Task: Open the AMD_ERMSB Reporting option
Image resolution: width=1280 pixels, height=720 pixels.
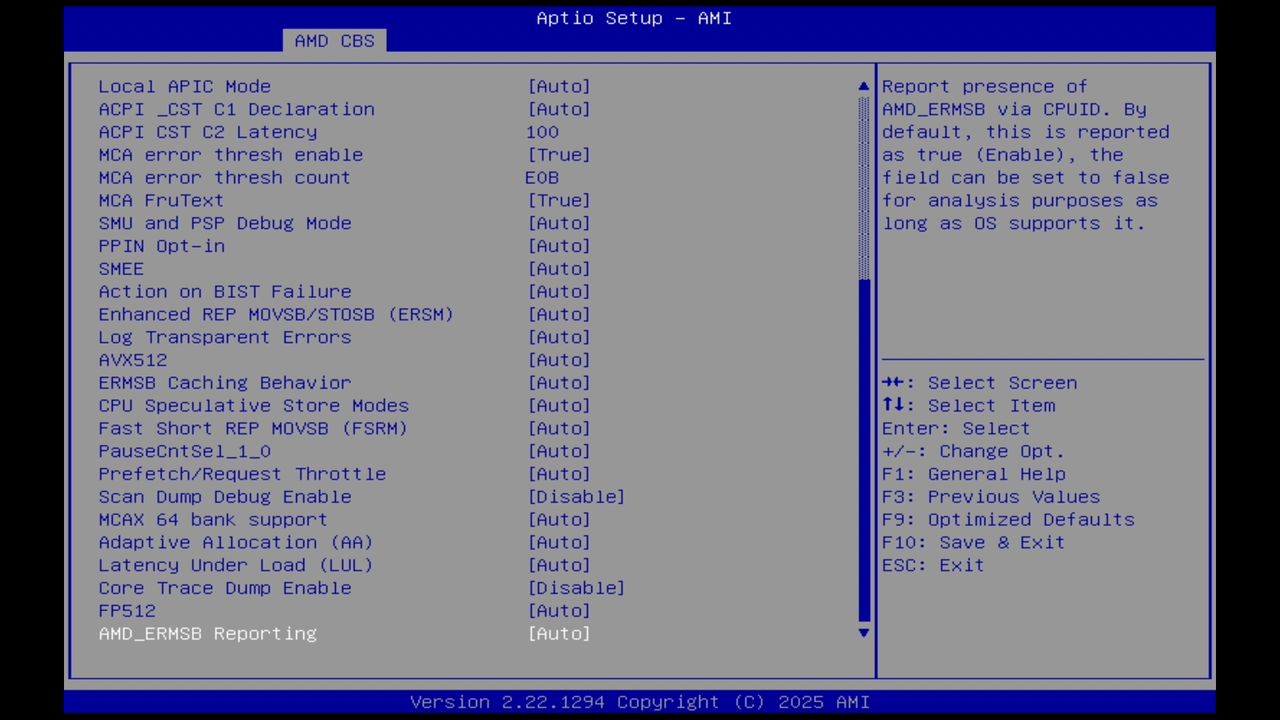Action: tap(208, 633)
